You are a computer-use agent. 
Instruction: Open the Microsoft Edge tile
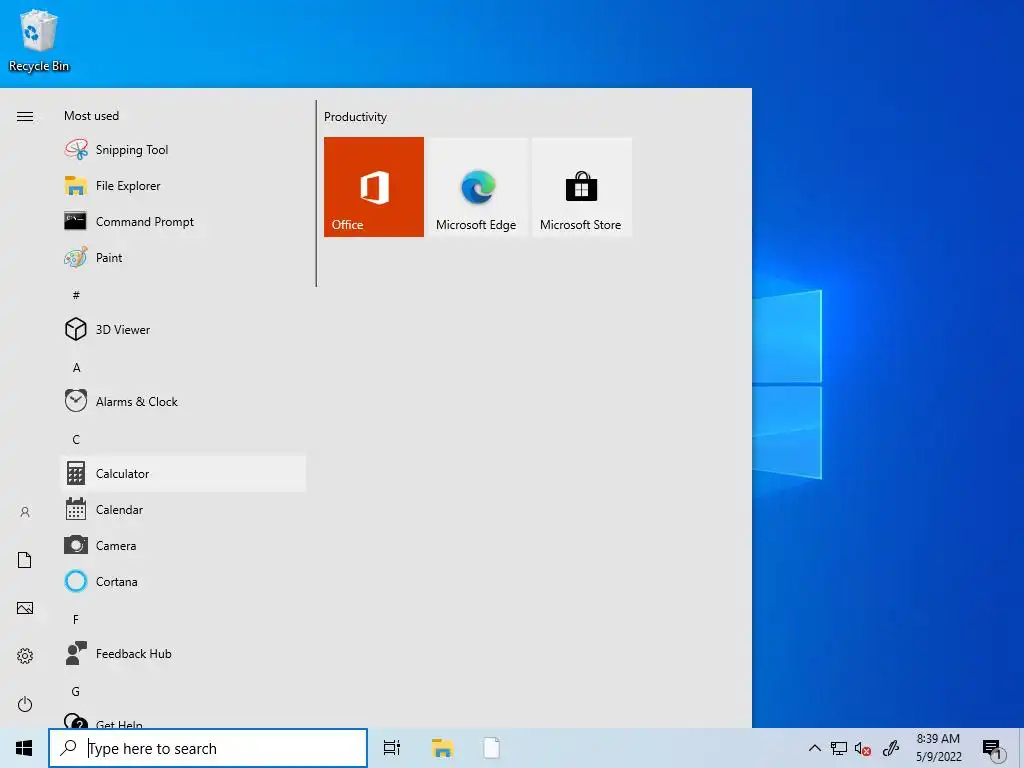pos(477,187)
